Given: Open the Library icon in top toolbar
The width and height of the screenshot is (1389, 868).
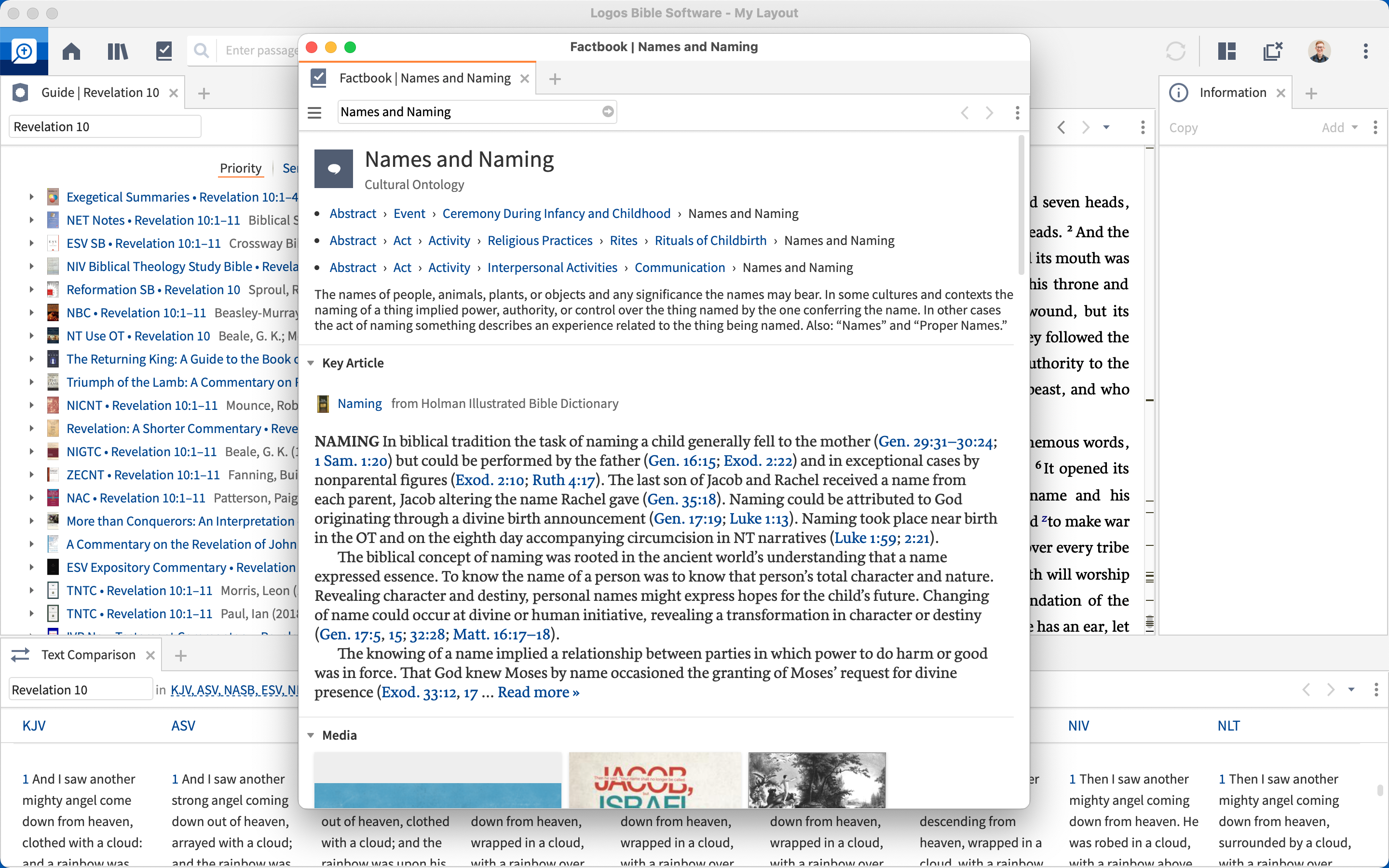Looking at the screenshot, I should coord(117,51).
